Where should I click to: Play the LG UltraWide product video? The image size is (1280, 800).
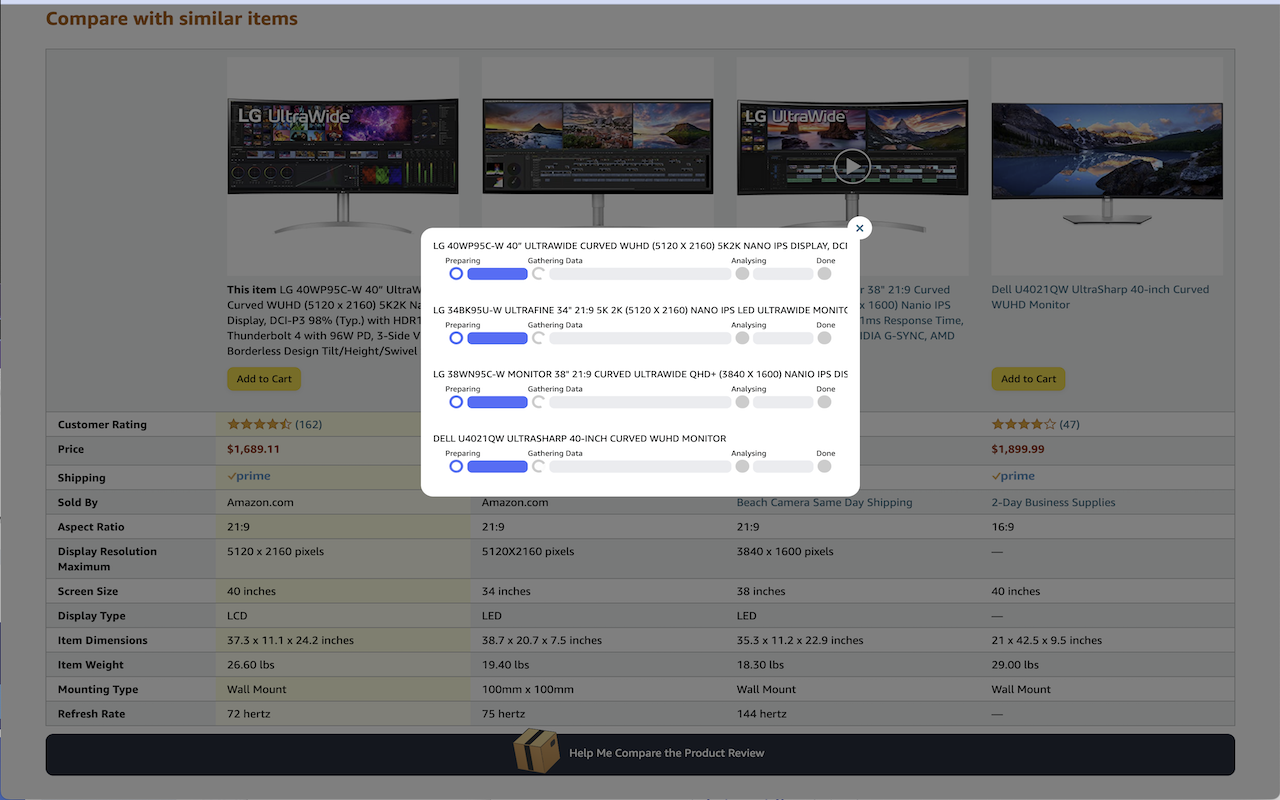coord(852,166)
